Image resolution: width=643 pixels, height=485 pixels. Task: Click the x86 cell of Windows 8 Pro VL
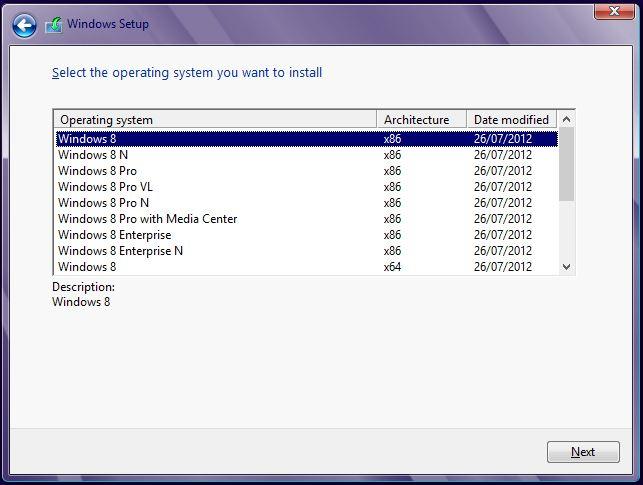point(392,187)
